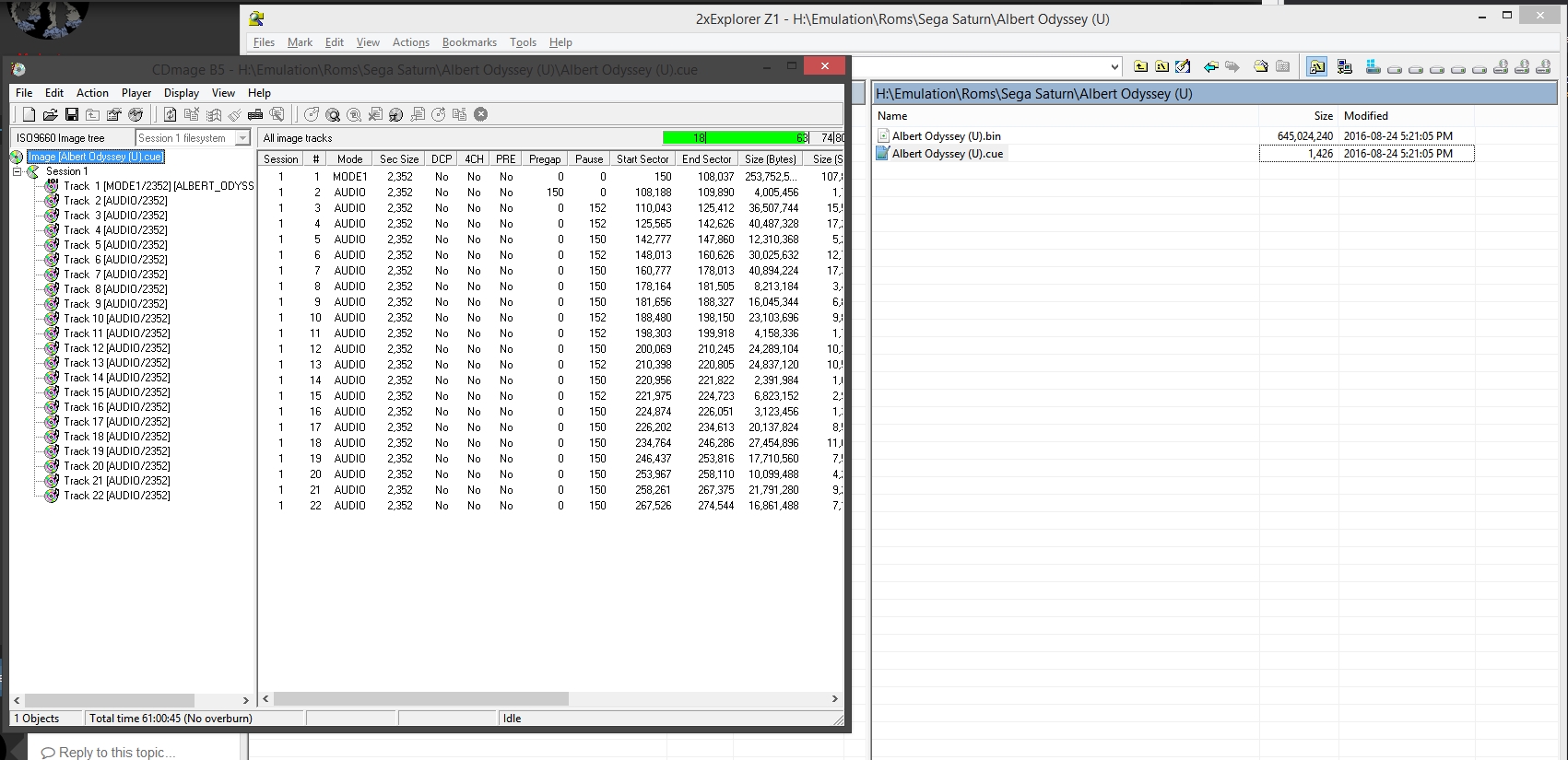The height and width of the screenshot is (760, 1568).
Task: Open 2xExplorer Actions menu
Action: 411,42
